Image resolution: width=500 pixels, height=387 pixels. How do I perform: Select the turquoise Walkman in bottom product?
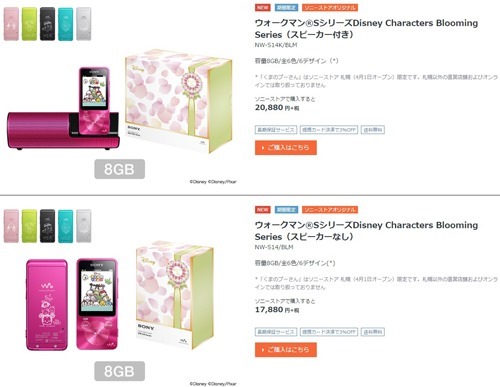pyautogui.click(x=65, y=226)
